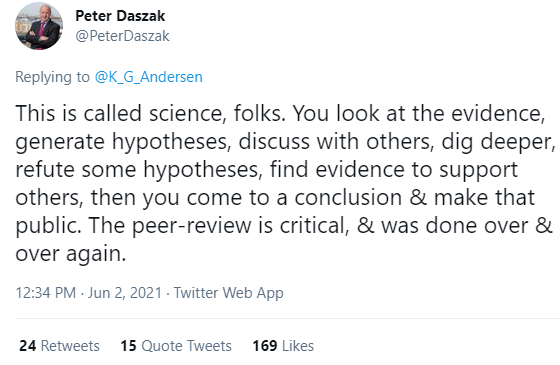View the 15 Quote Tweets list

(176, 346)
